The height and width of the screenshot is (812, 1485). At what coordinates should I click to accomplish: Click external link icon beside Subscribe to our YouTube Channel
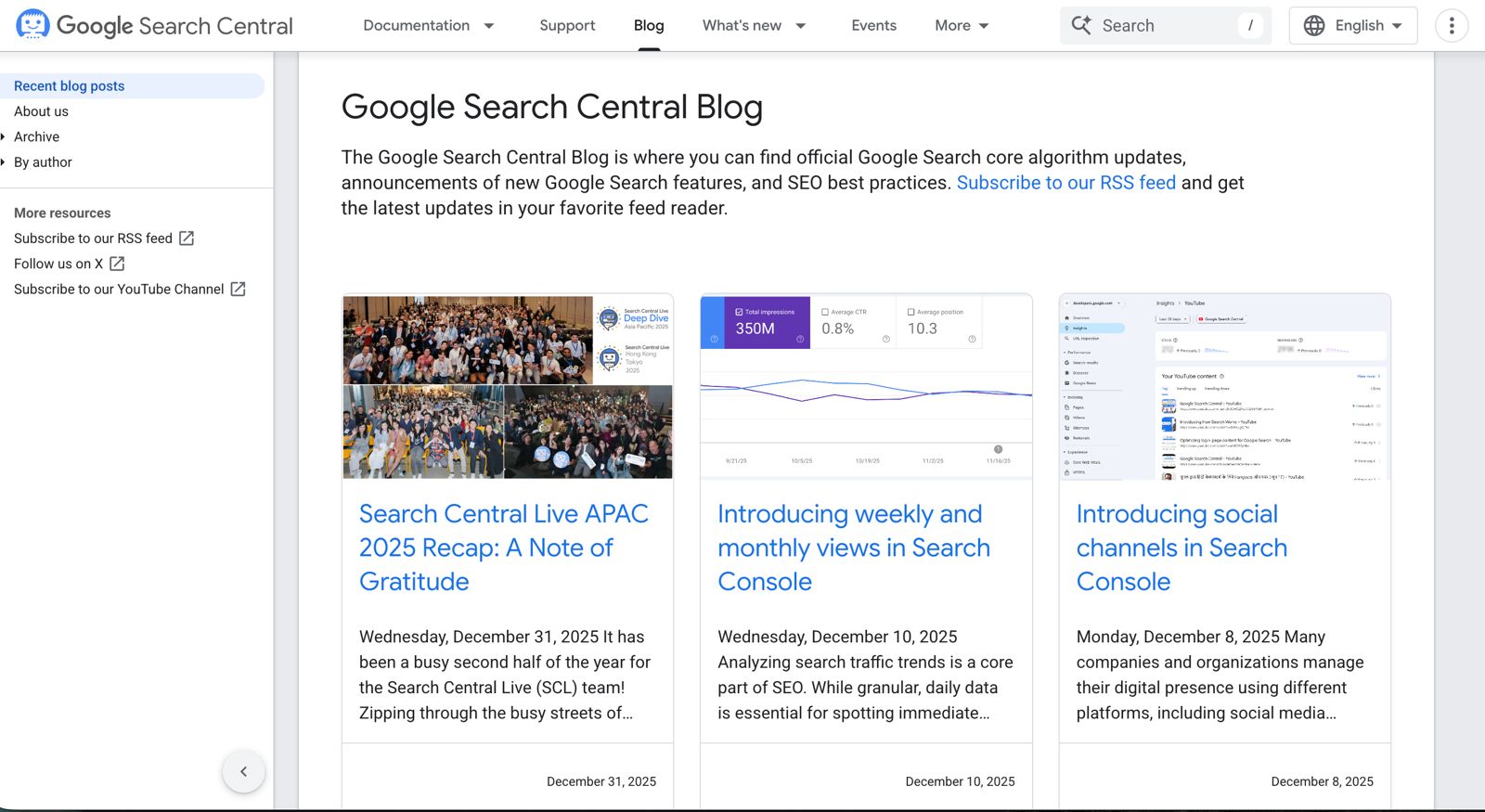[x=239, y=289]
